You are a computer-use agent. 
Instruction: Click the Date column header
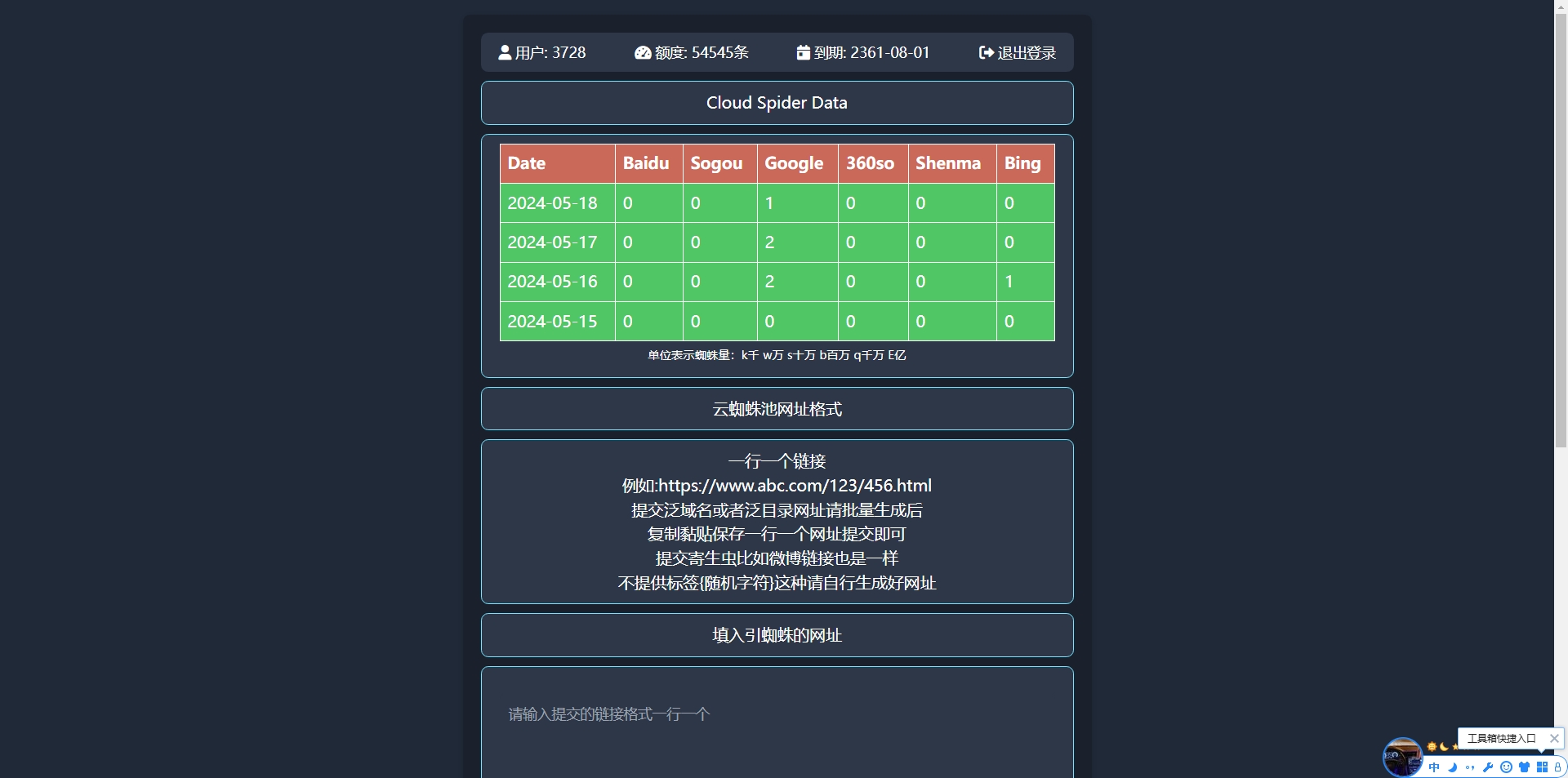[x=557, y=163]
